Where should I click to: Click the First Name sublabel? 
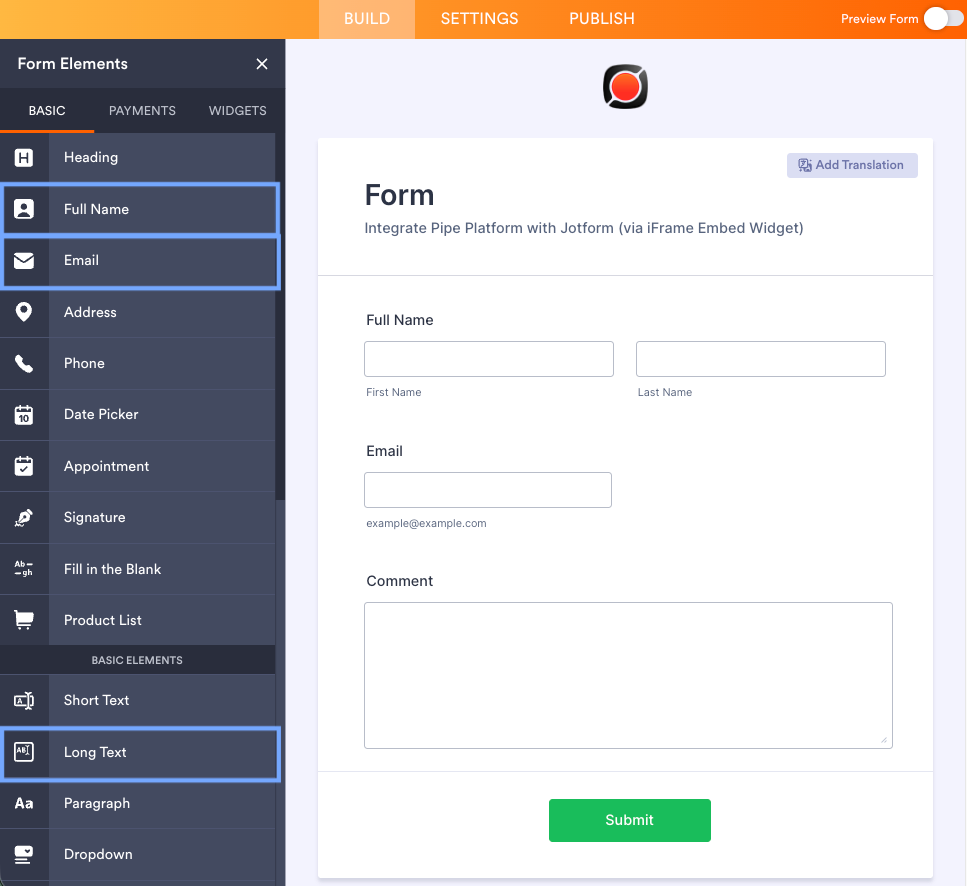[393, 392]
